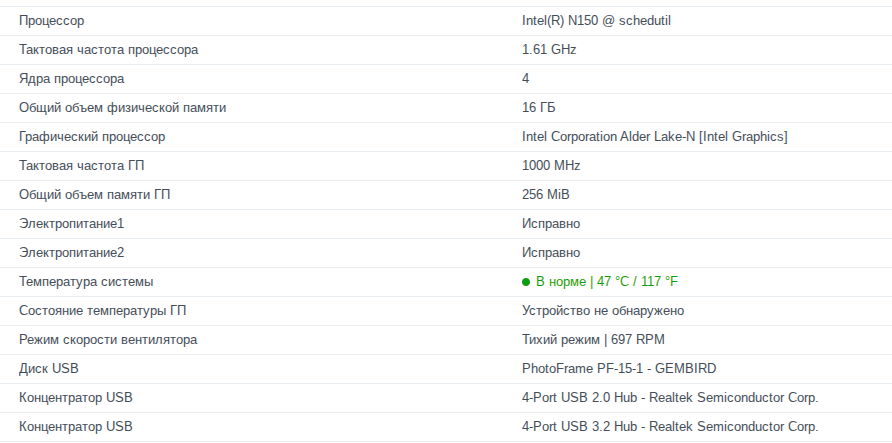Select the '16 ГБ' memory value
The image size is (892, 443).
click(539, 107)
